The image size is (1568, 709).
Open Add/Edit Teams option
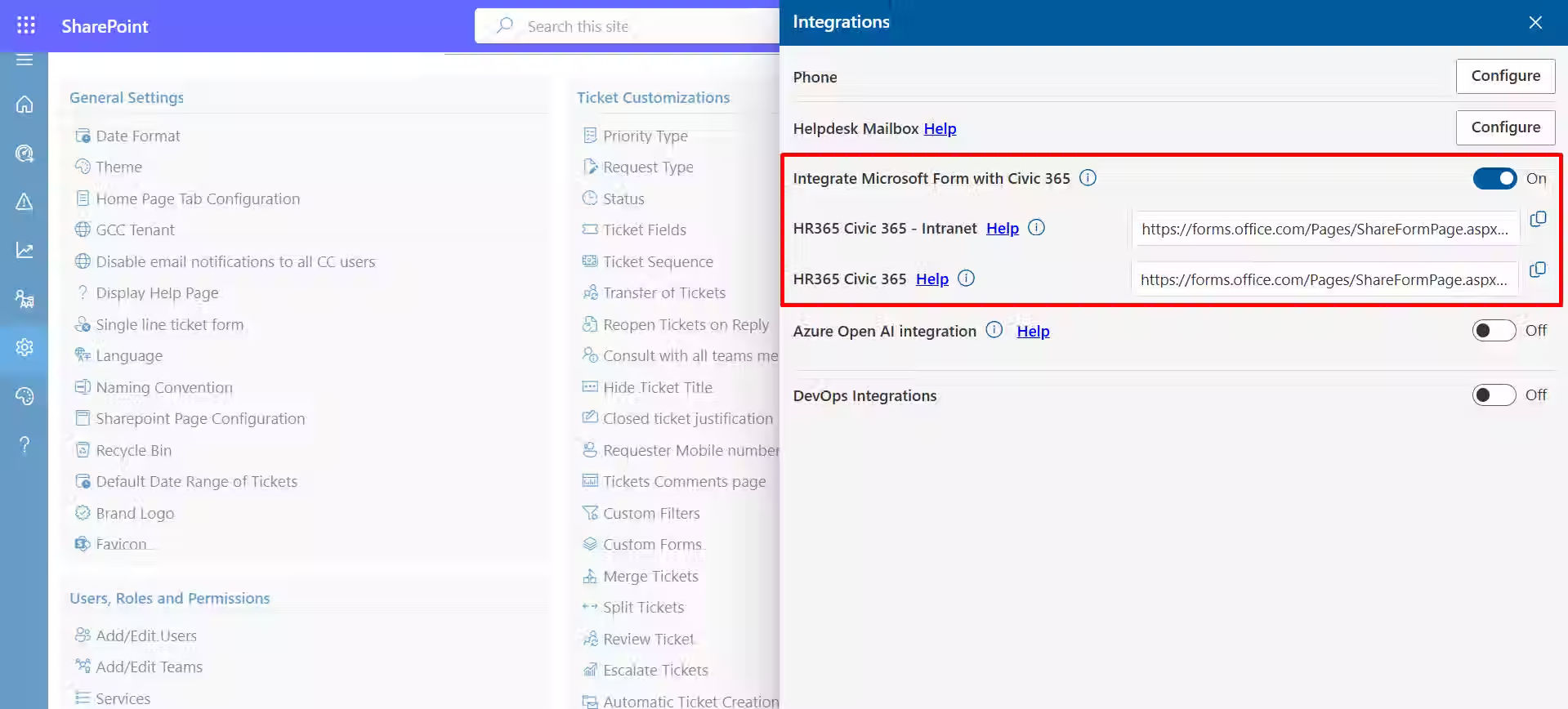(150, 667)
